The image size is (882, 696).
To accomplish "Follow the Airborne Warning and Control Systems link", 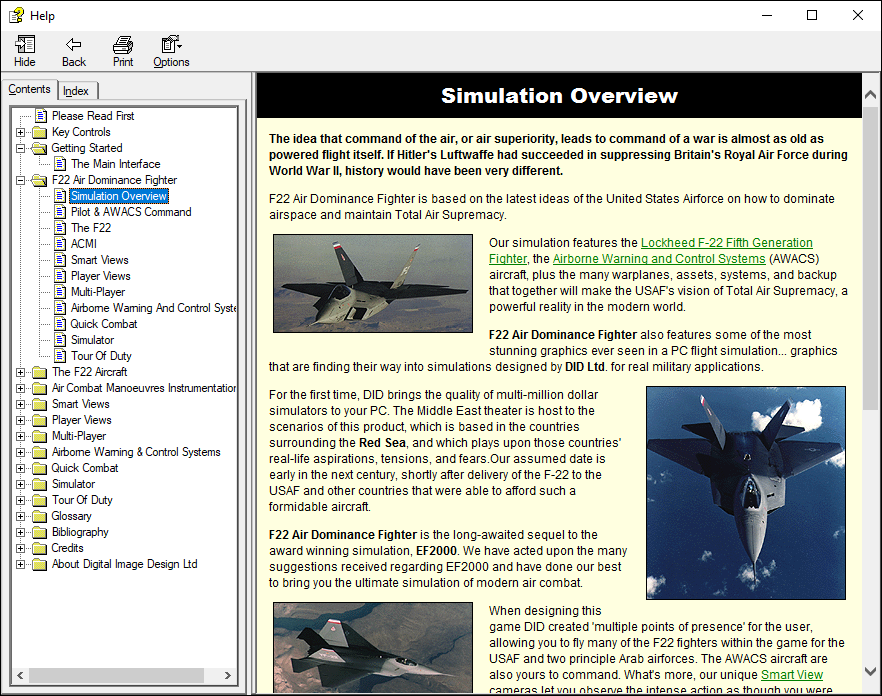I will [x=659, y=259].
